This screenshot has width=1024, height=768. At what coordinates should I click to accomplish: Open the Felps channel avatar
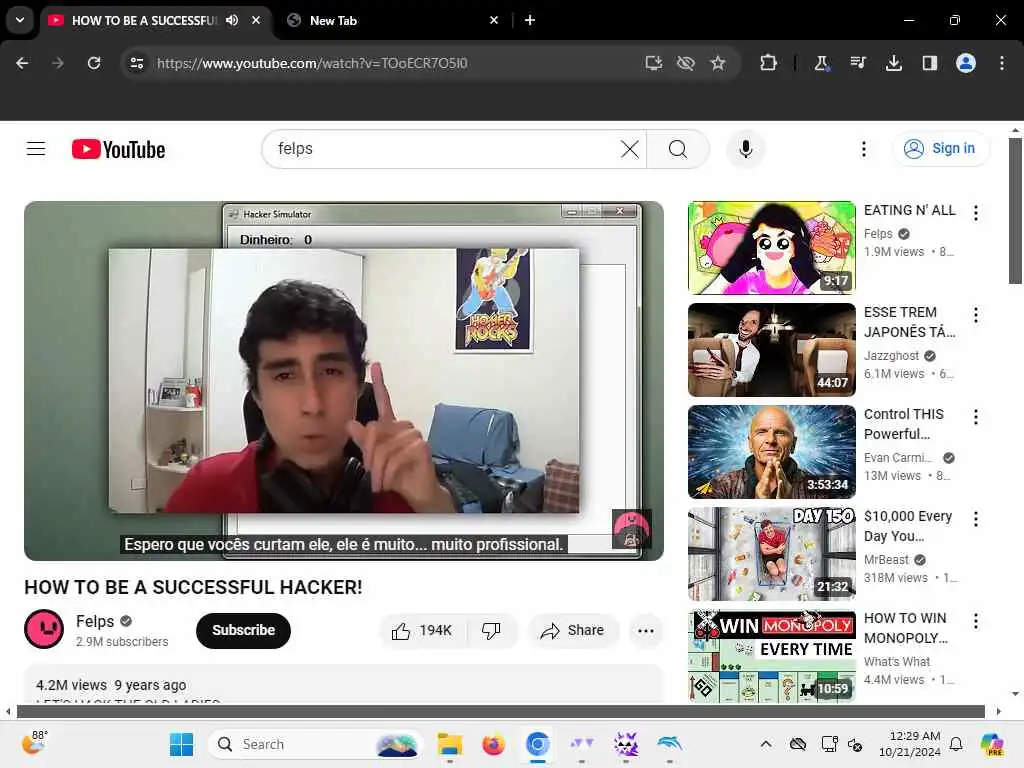44,629
